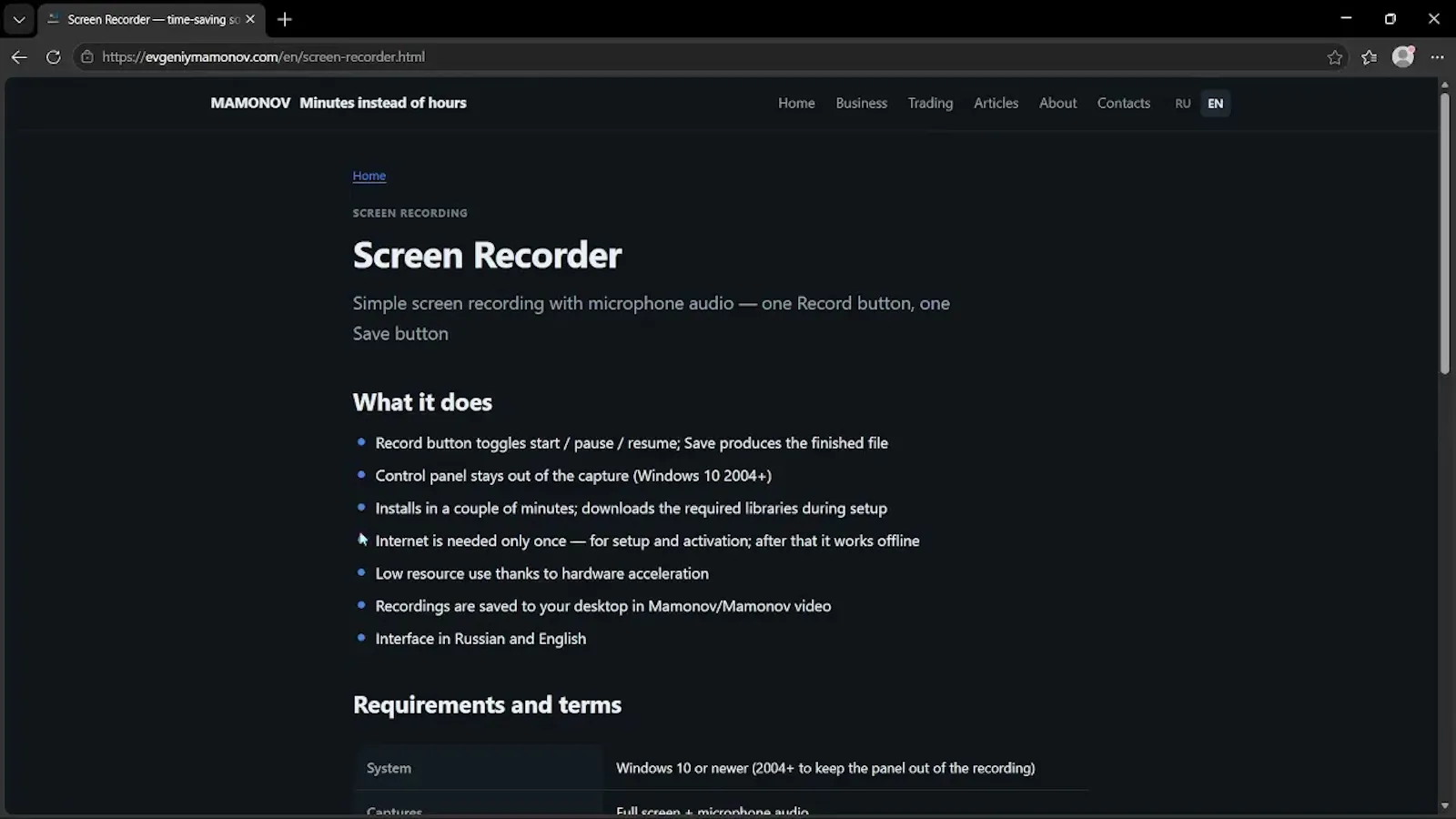The width and height of the screenshot is (1456, 819).
Task: Open the tab search chevron
Action: (x=19, y=19)
